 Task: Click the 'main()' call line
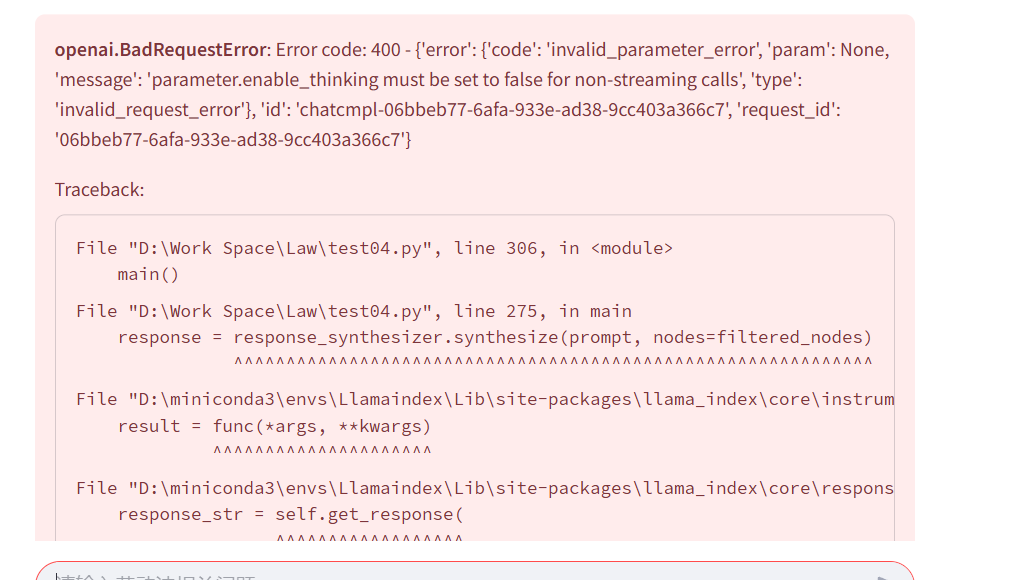pyautogui.click(x=148, y=275)
